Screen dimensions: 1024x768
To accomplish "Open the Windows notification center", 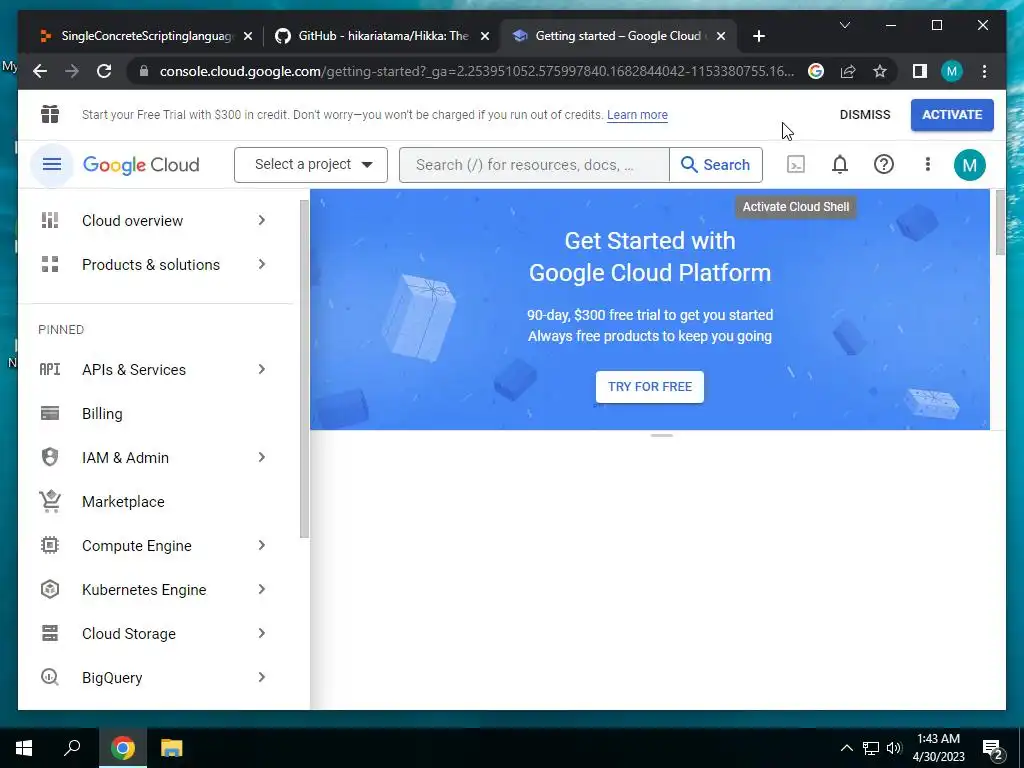I will (x=993, y=749).
